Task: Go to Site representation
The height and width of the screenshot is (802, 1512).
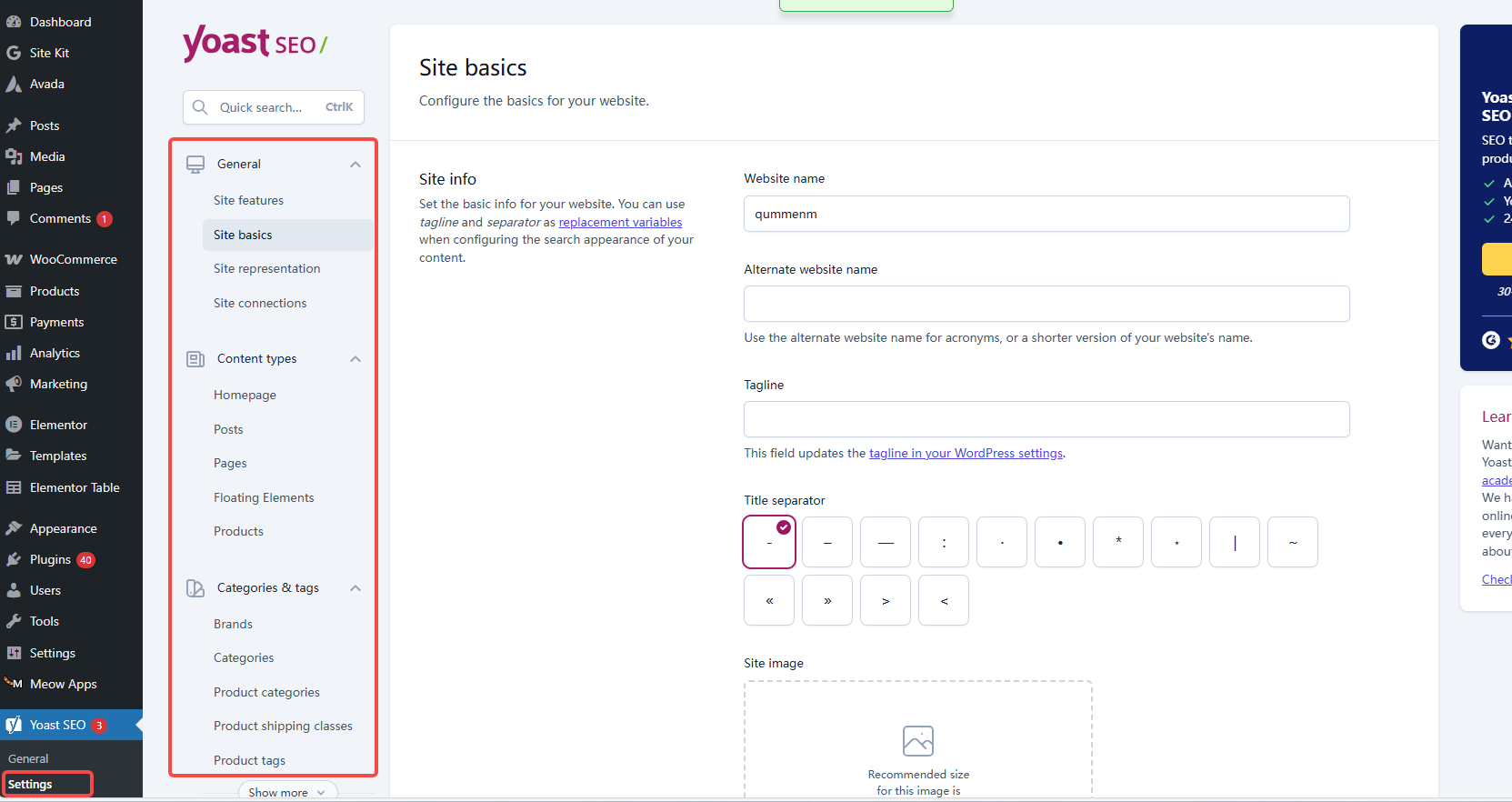Action: pos(266,268)
